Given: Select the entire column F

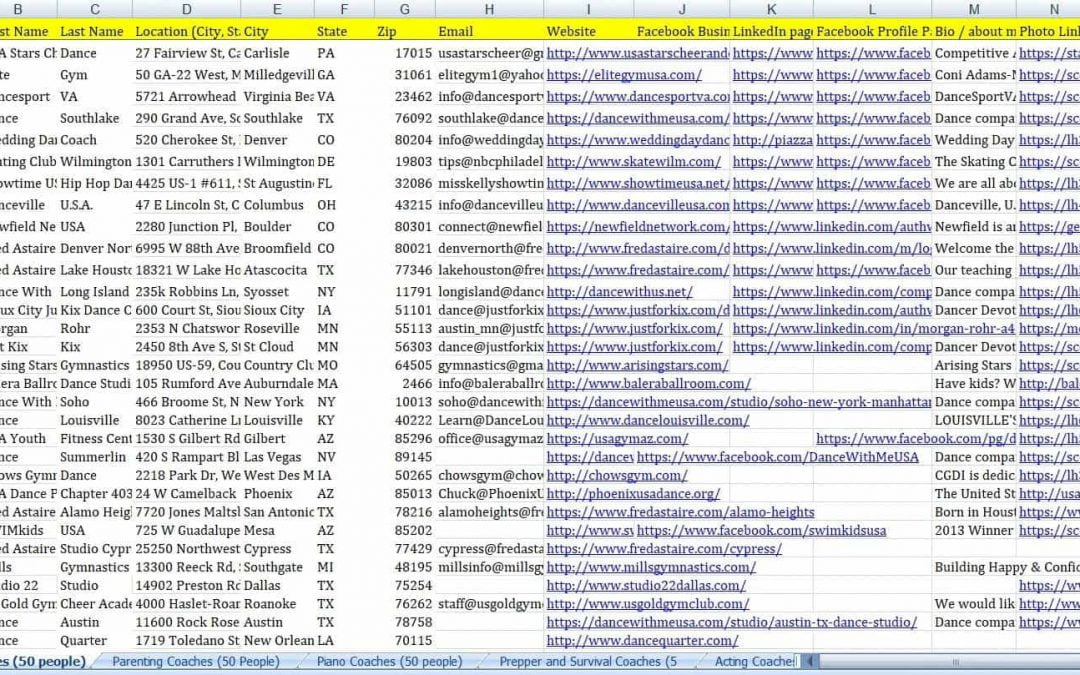Looking at the screenshot, I should point(344,9).
